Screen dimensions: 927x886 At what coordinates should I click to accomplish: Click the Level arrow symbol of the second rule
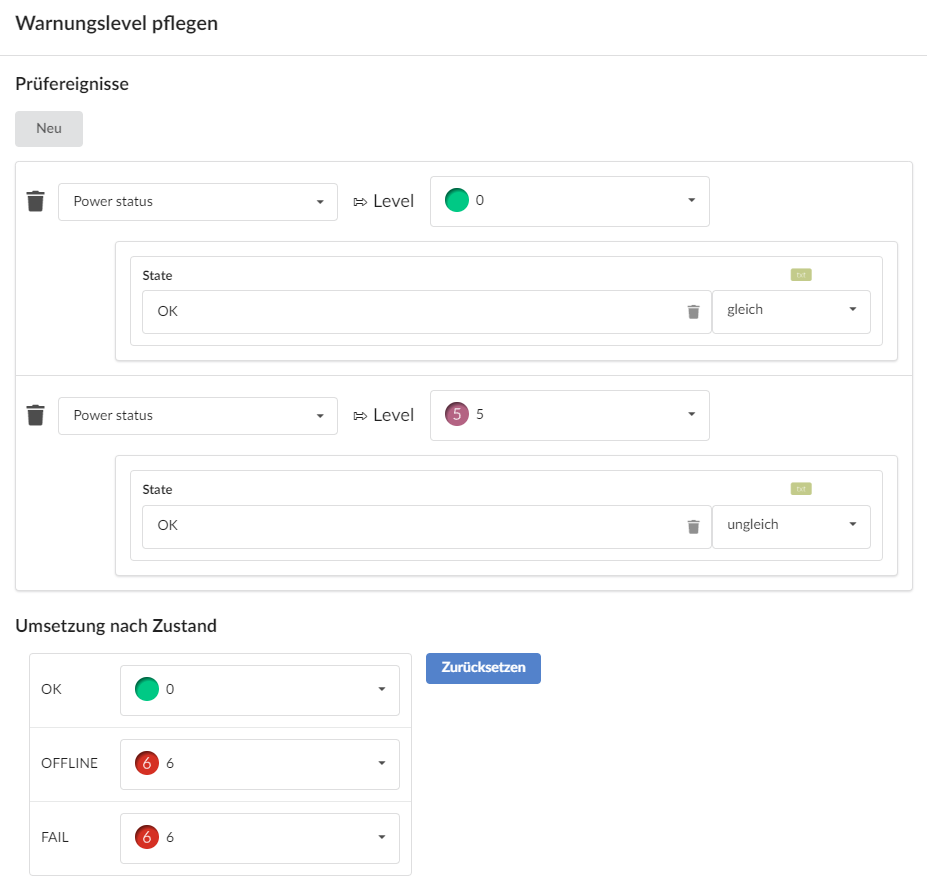360,414
